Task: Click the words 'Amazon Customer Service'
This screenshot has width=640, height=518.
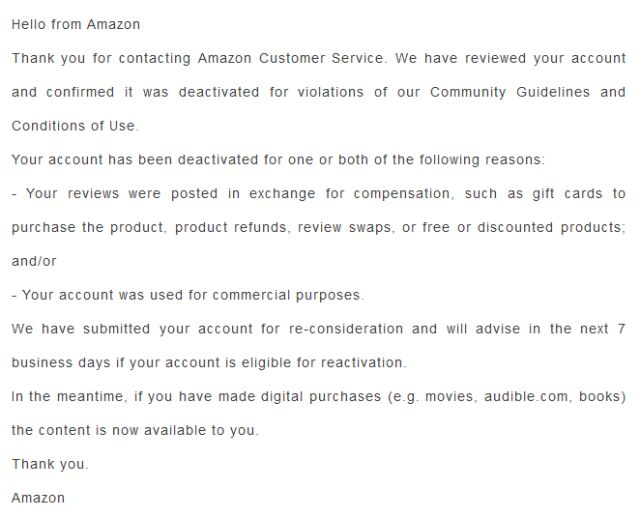Action: pos(290,58)
